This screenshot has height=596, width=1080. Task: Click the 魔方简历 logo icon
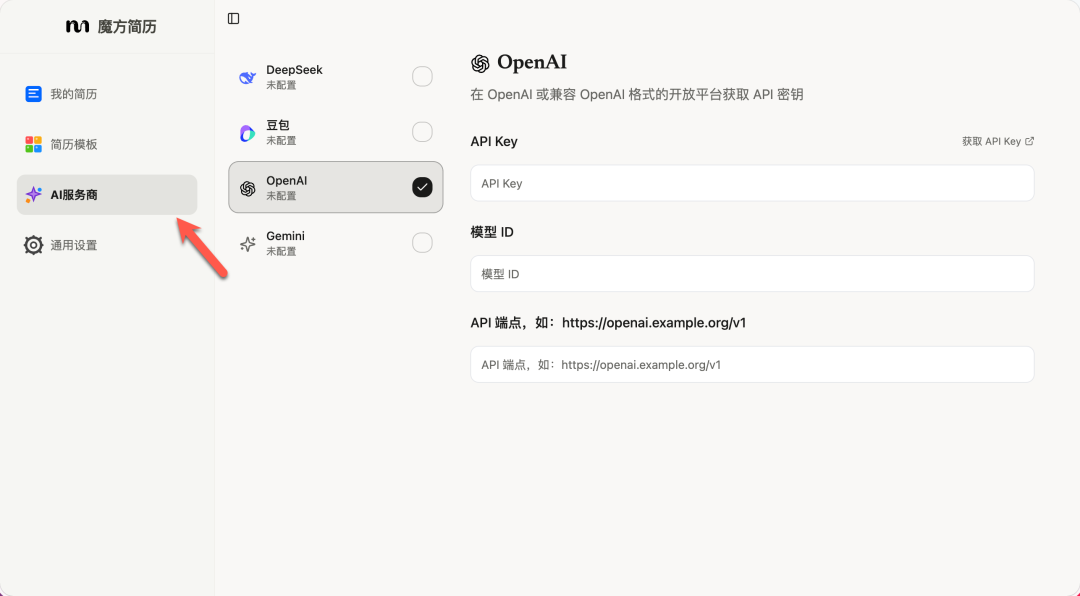pos(77,26)
